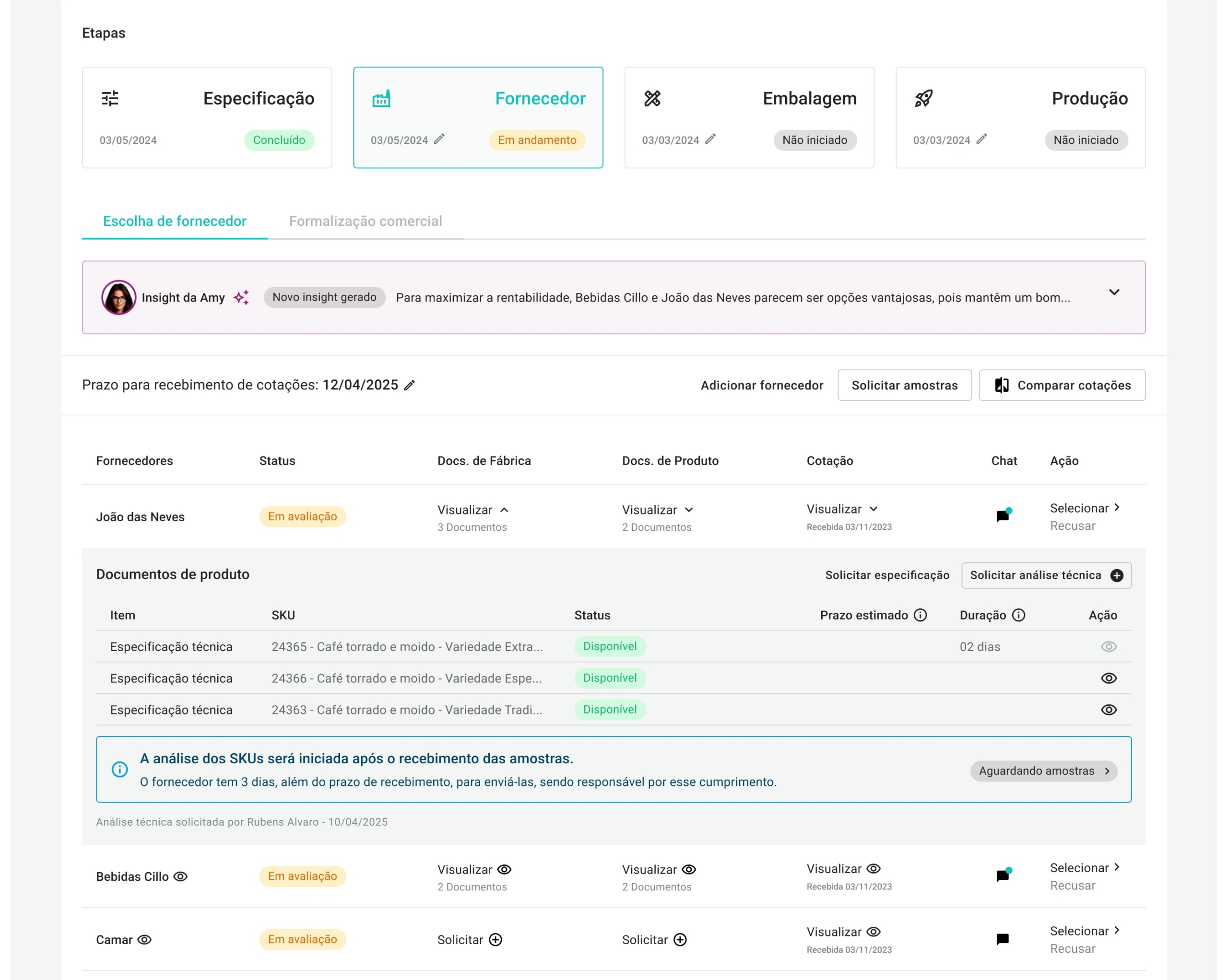Click Solicitar análise técnica button
Screen dimensions: 1228x980
tap(1046, 575)
